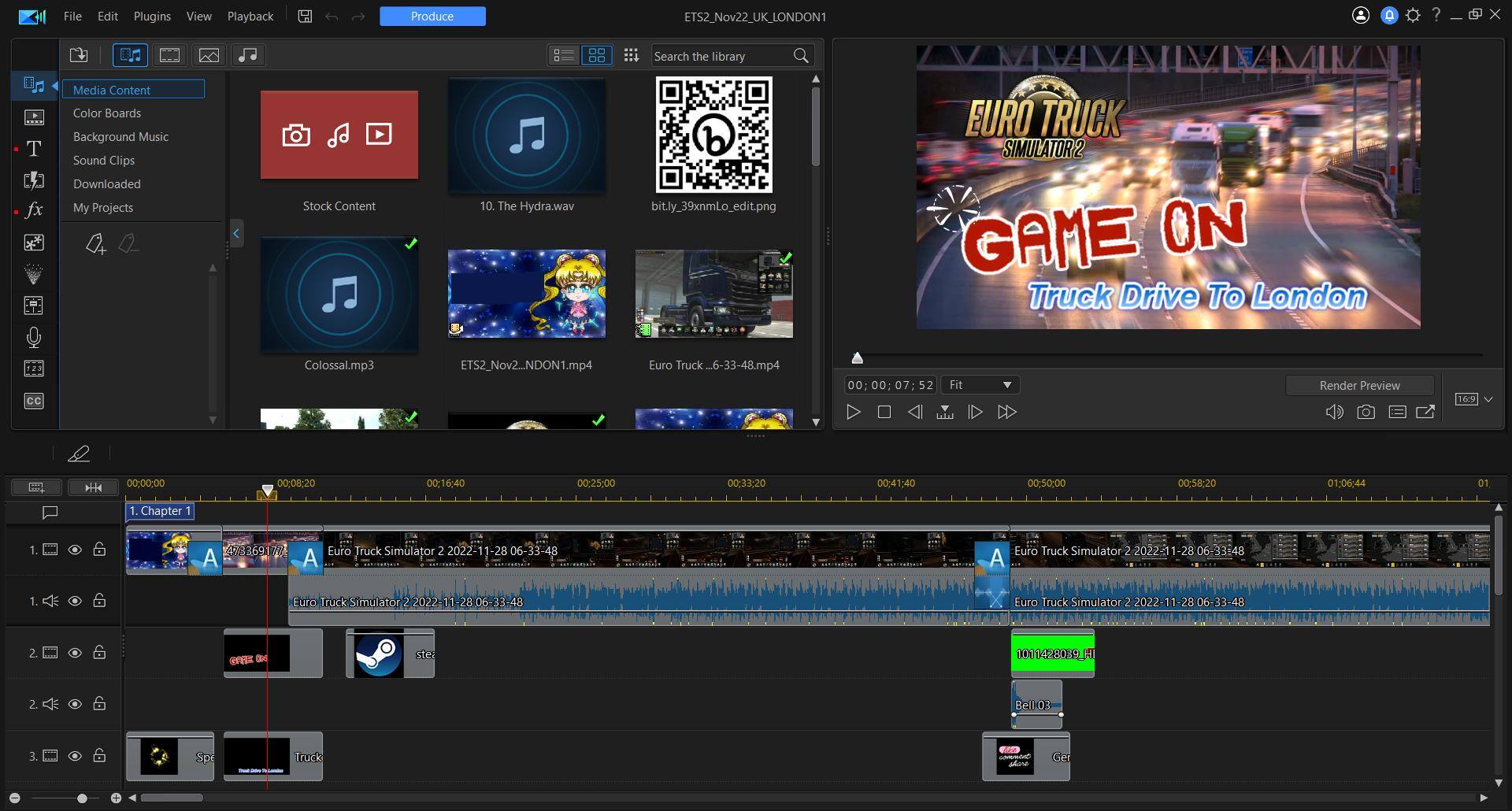Click the Render Preview button
The width and height of the screenshot is (1512, 811).
[x=1359, y=385]
